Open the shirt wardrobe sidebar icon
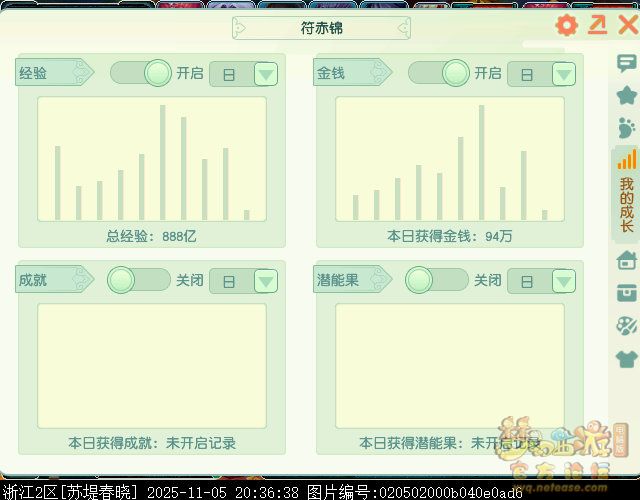 click(x=627, y=359)
